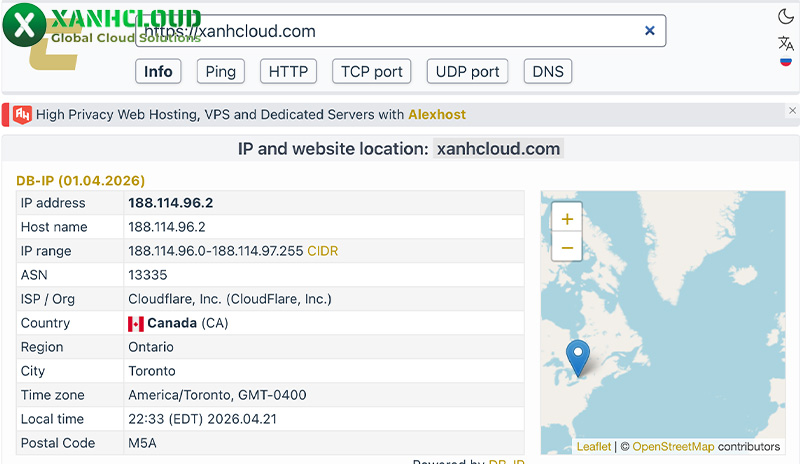Viewport: 800px width, 464px height.
Task: Click the Postal Code row label
Action: (x=58, y=443)
